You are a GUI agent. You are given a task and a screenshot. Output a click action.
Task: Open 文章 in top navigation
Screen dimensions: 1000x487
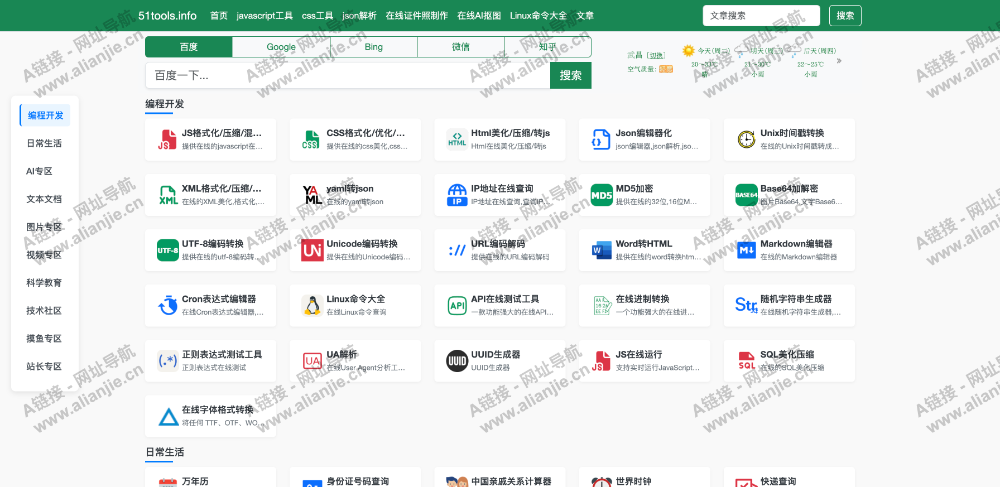coord(585,15)
